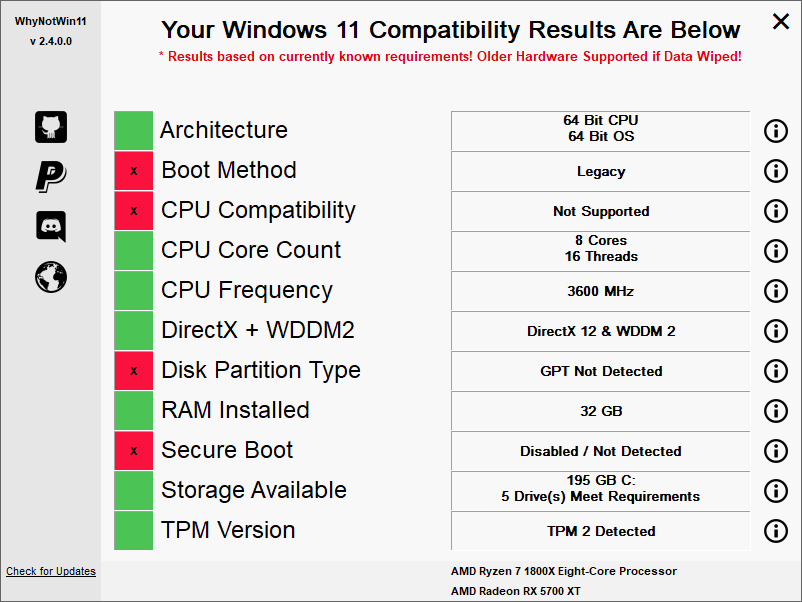Click the red X indicator beside Boot Method

(133, 171)
